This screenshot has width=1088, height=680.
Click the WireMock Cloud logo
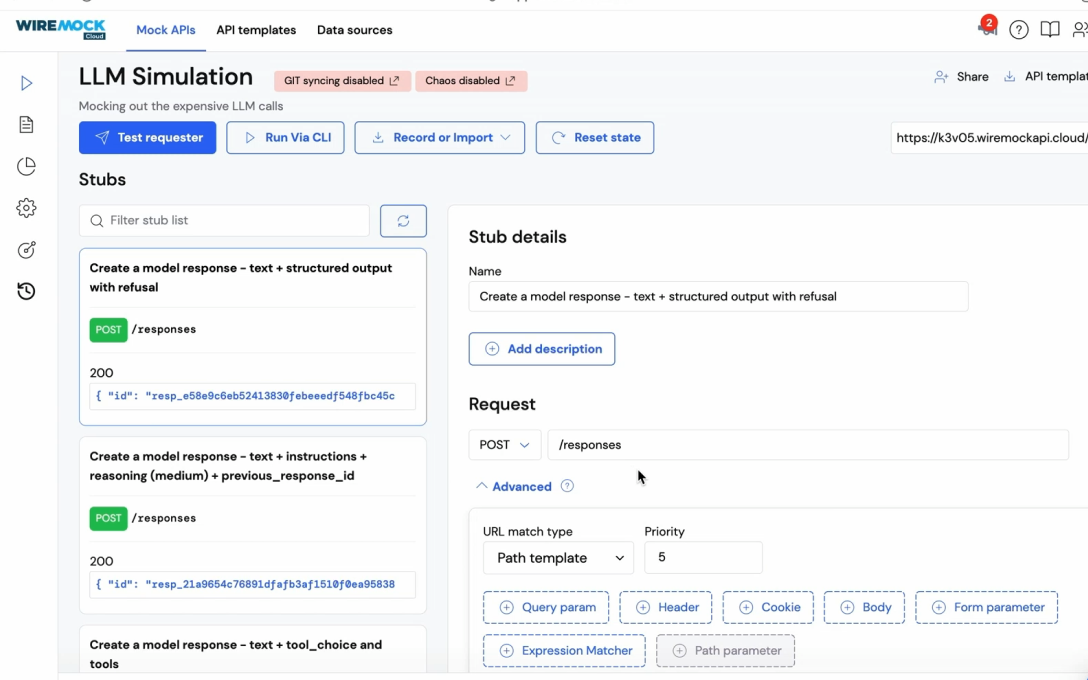click(61, 29)
